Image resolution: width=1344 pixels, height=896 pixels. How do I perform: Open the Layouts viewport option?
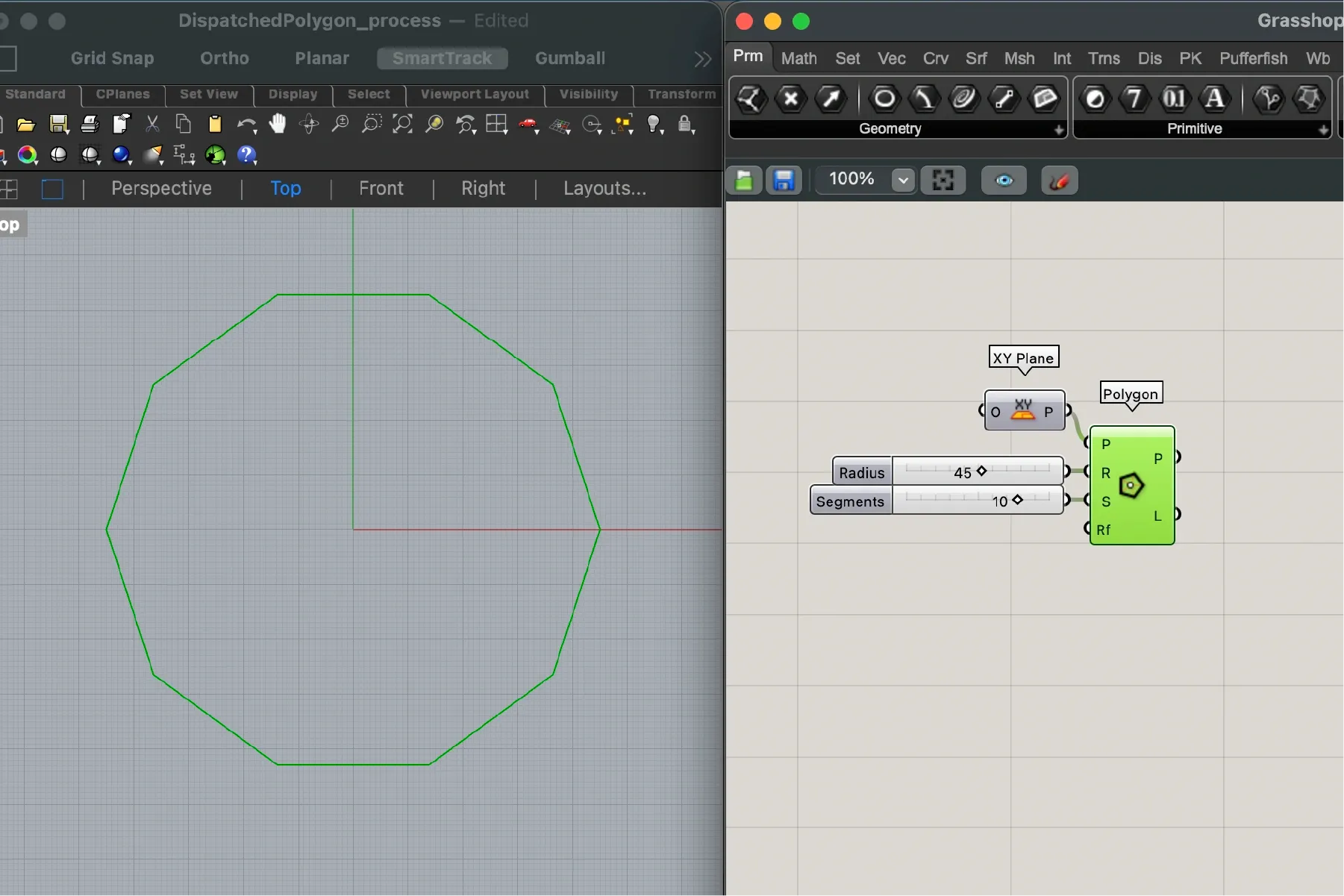(x=603, y=188)
